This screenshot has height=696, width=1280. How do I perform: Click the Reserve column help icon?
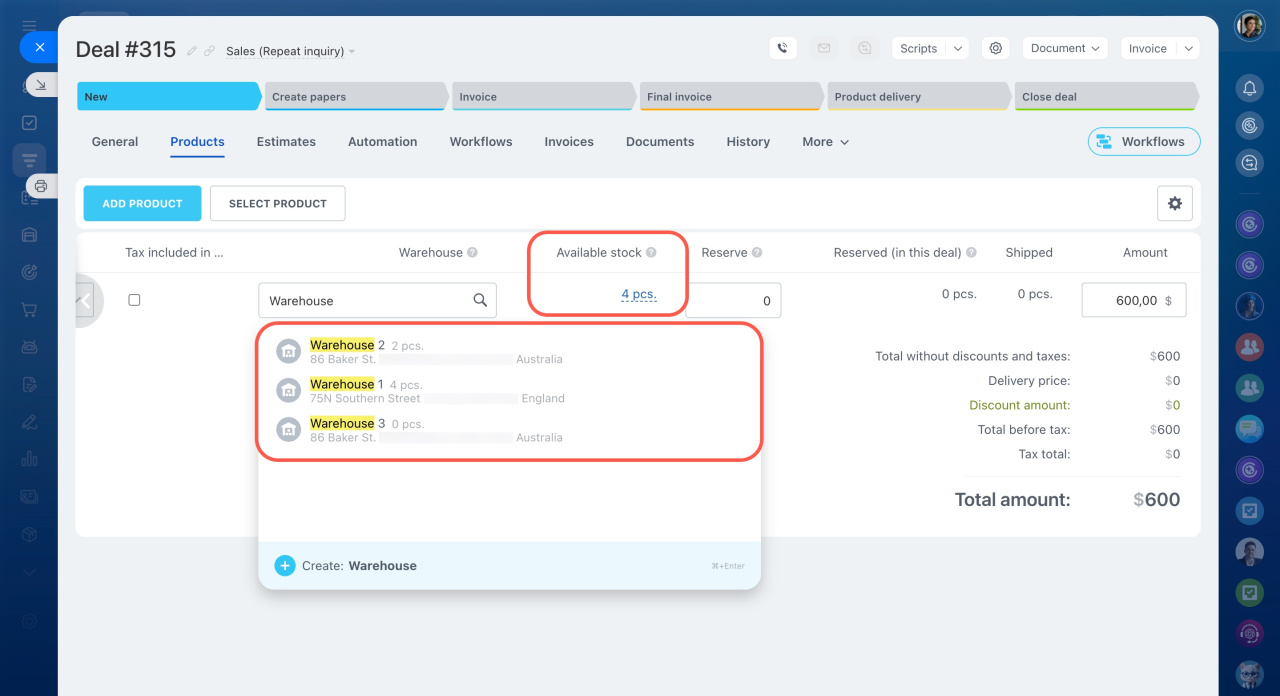(757, 253)
